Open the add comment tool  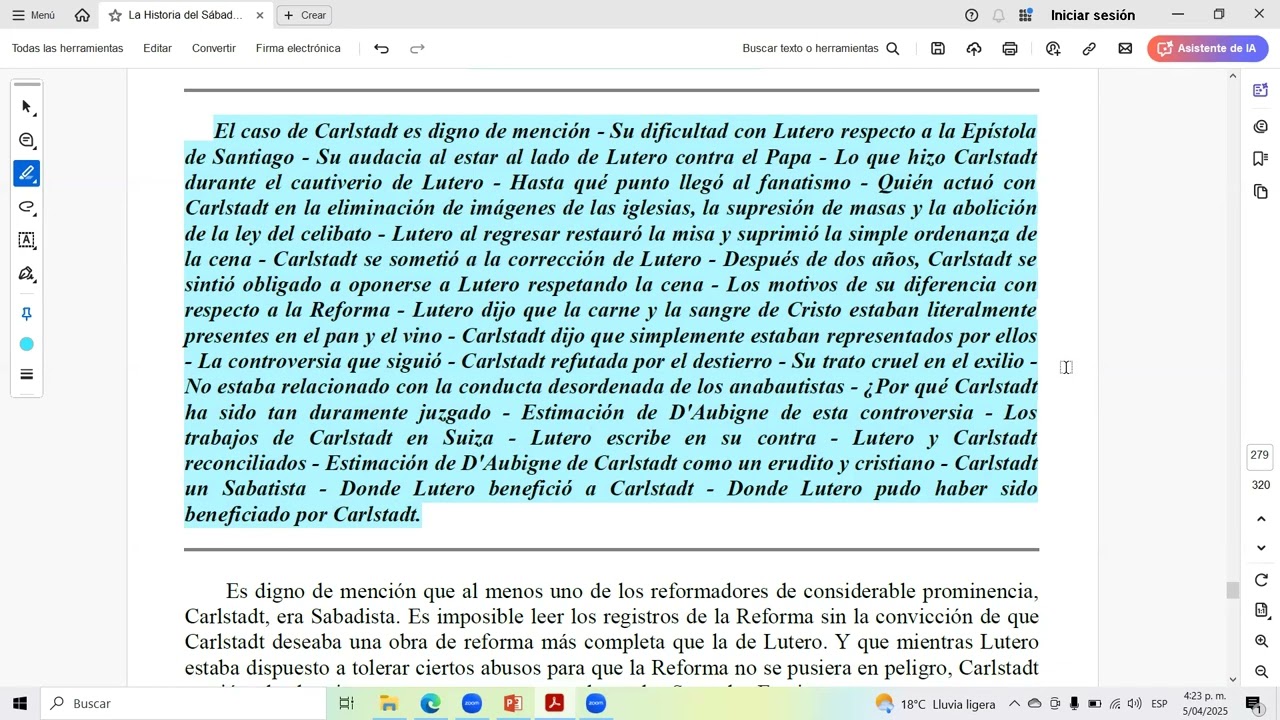27,141
